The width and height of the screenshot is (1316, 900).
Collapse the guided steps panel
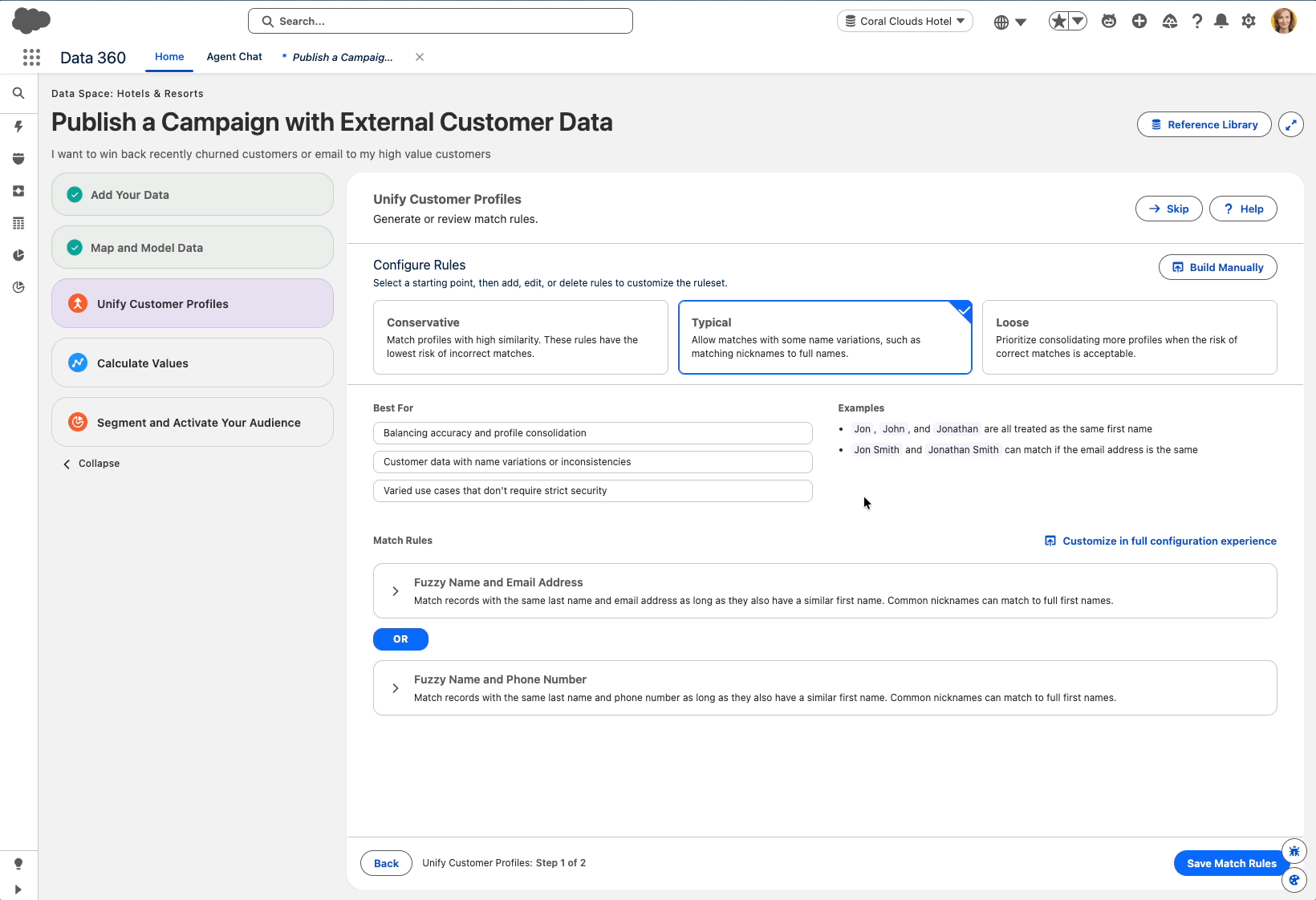click(91, 464)
